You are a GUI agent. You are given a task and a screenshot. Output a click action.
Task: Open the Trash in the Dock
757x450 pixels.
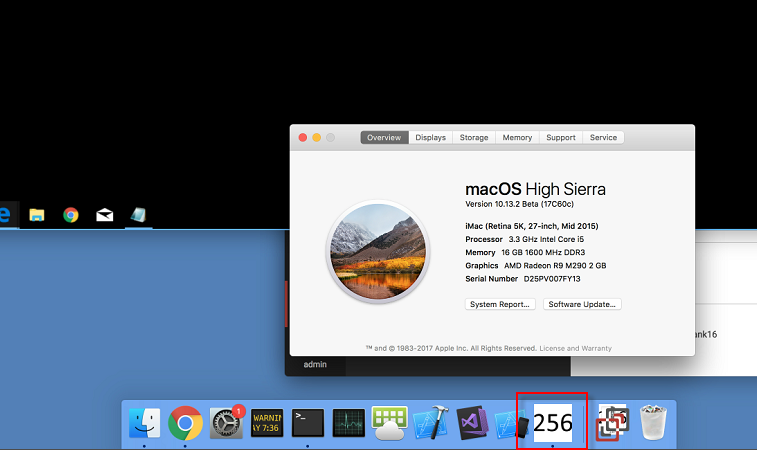pyautogui.click(x=653, y=423)
